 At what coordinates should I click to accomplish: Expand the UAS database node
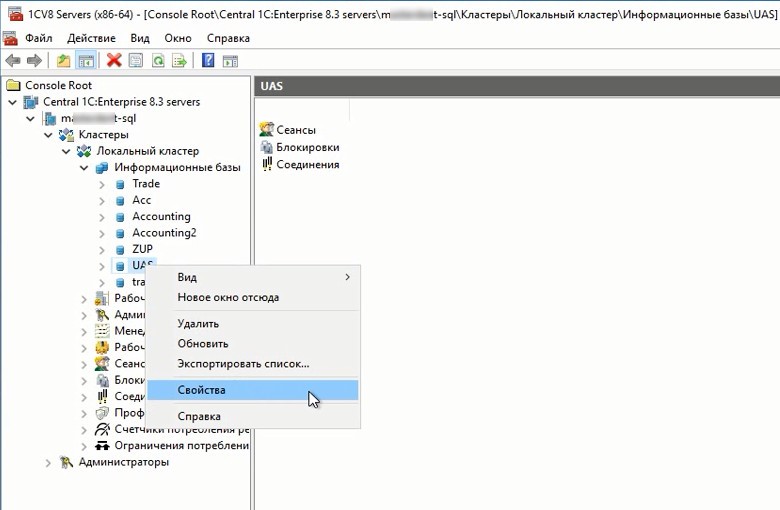[x=102, y=267]
